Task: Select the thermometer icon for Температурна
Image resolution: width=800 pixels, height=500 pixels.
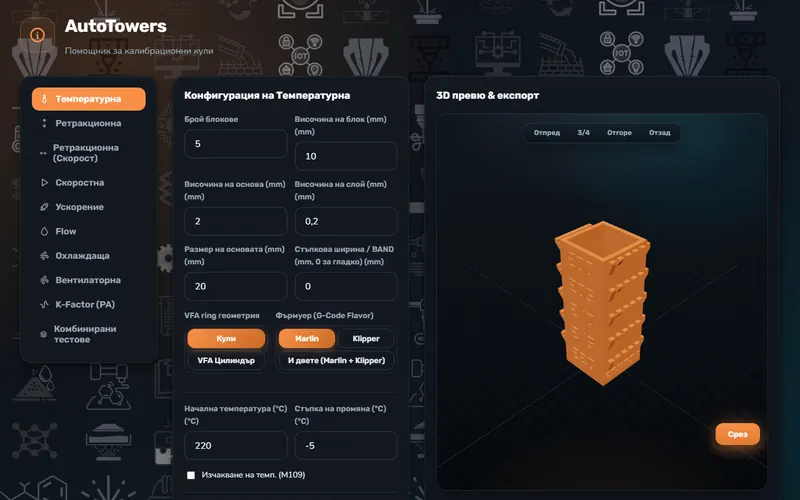Action: click(44, 99)
